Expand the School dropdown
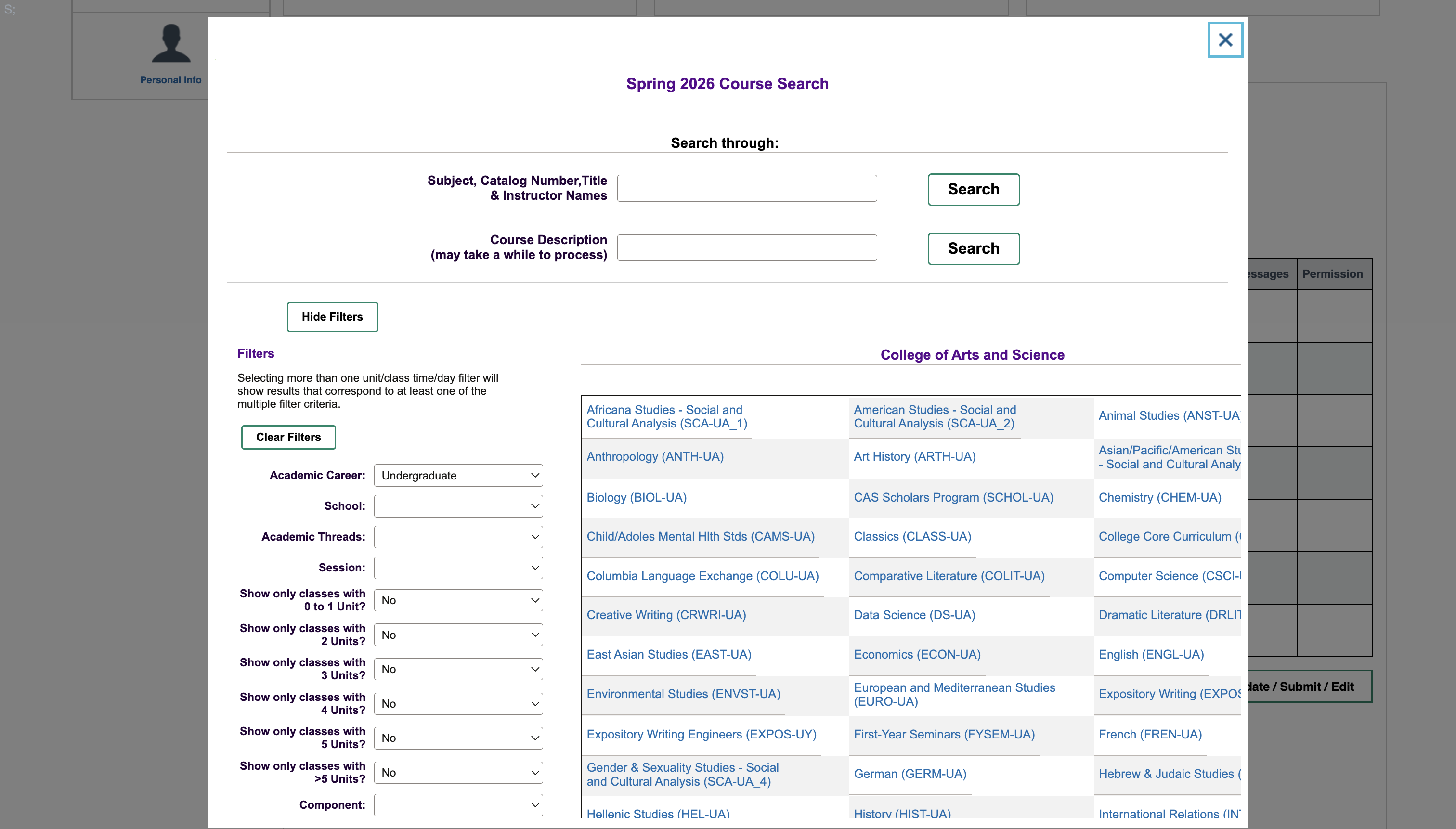The height and width of the screenshot is (829, 1456). pyautogui.click(x=457, y=505)
